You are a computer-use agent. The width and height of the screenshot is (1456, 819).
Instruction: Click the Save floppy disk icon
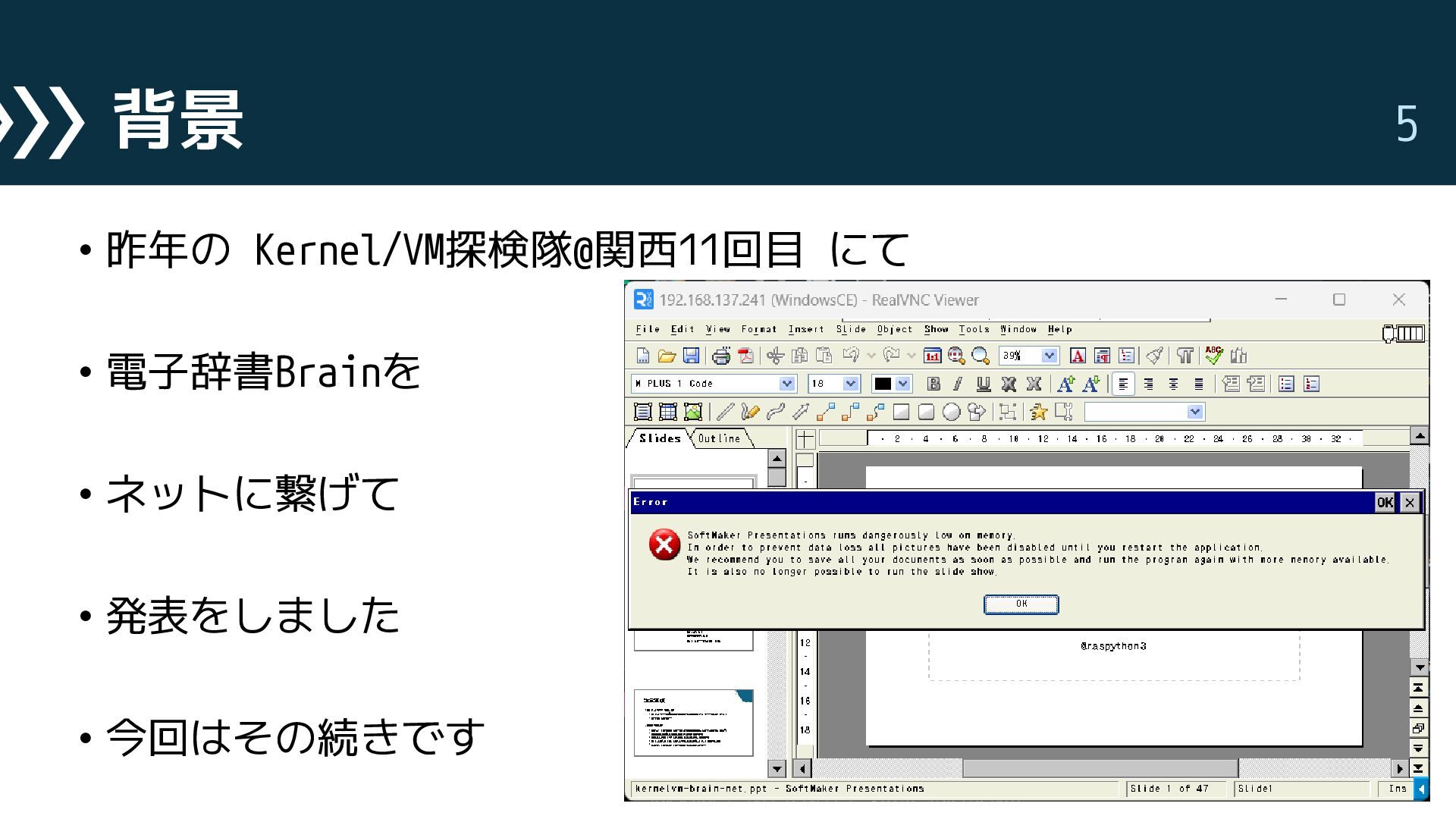(691, 356)
